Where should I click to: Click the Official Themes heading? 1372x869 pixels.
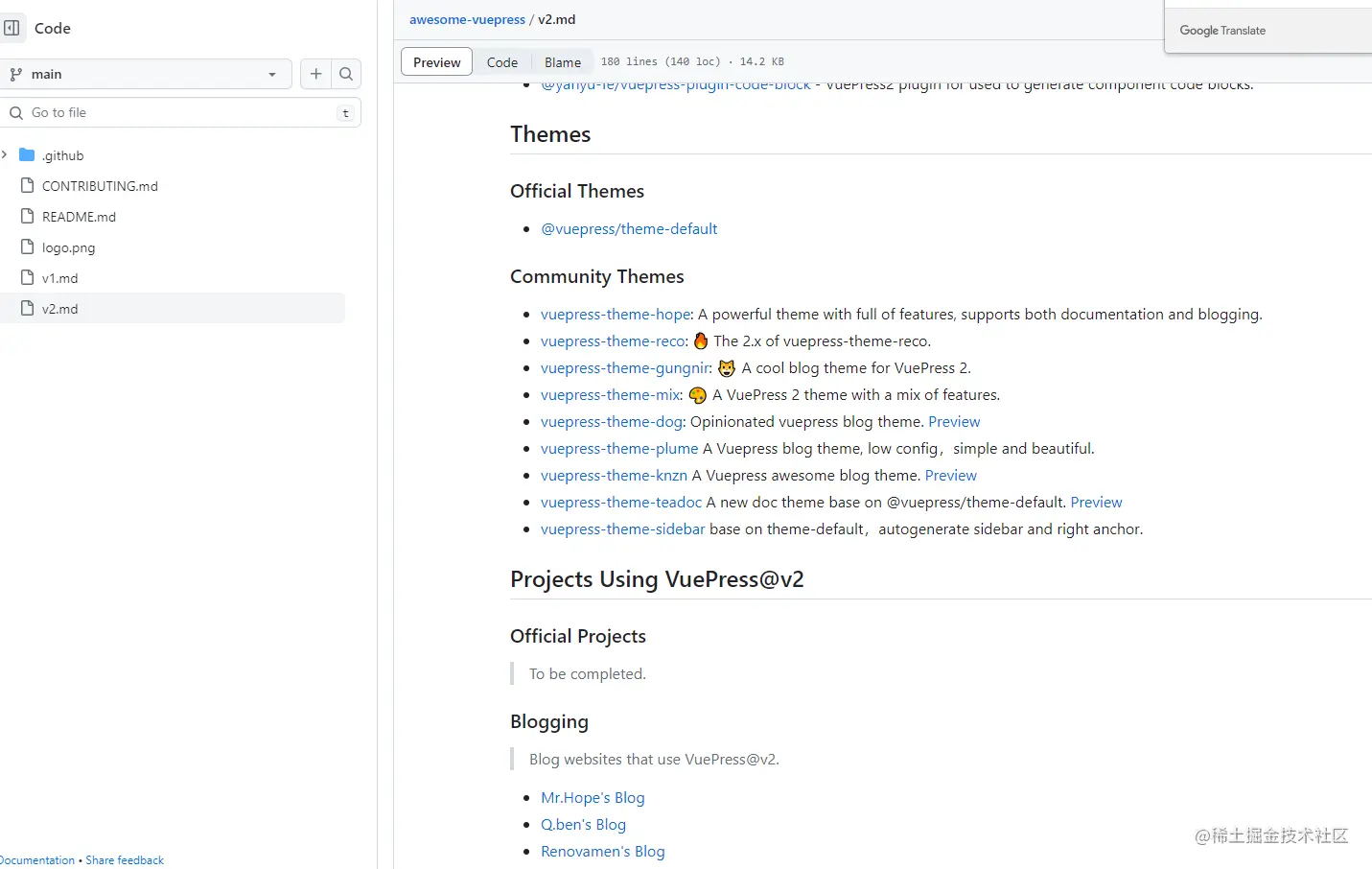(577, 191)
